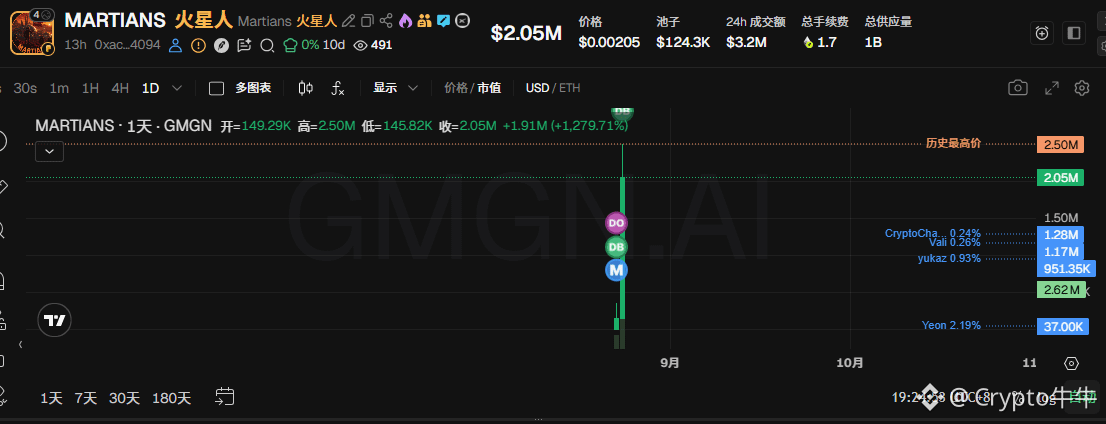Set range to 1天
The image size is (1106, 424).
pyautogui.click(x=51, y=398)
